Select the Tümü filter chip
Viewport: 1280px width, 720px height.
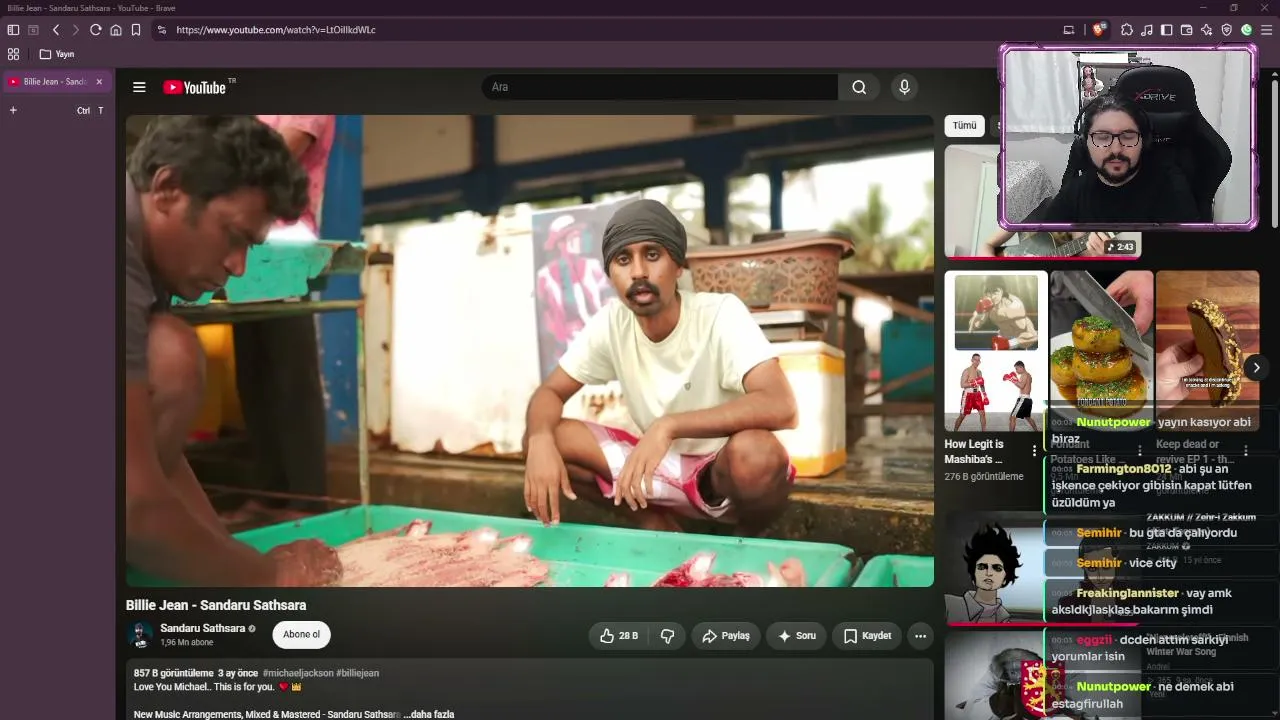pos(964,126)
